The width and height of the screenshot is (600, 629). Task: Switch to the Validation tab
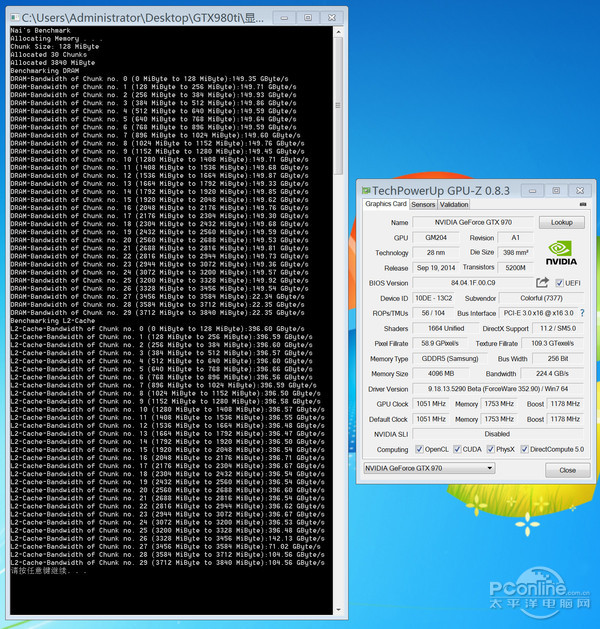click(454, 205)
